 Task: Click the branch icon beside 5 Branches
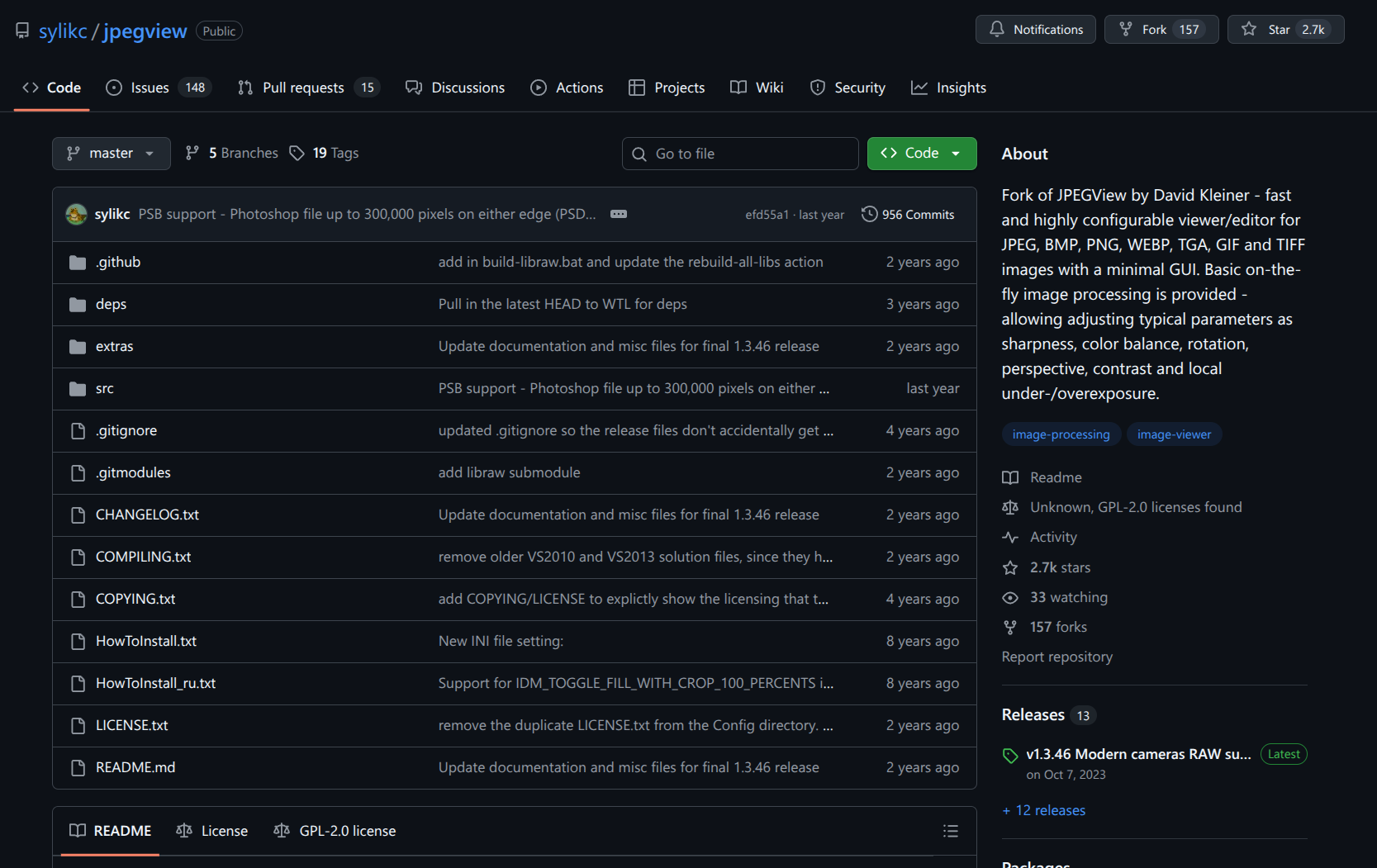[192, 153]
